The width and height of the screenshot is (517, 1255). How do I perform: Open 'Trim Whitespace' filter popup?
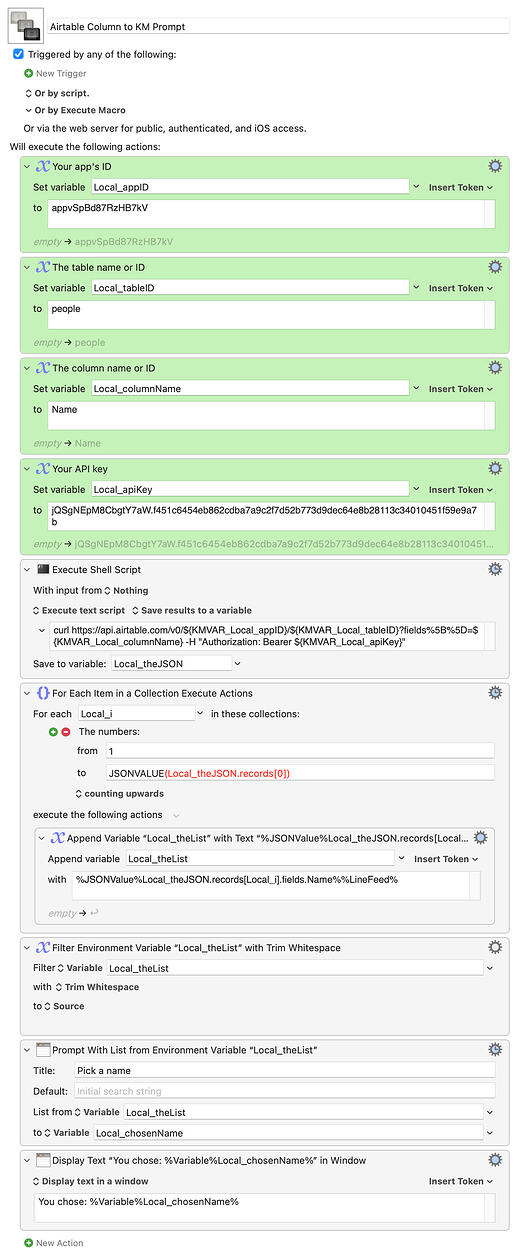pyautogui.click(x=99, y=987)
